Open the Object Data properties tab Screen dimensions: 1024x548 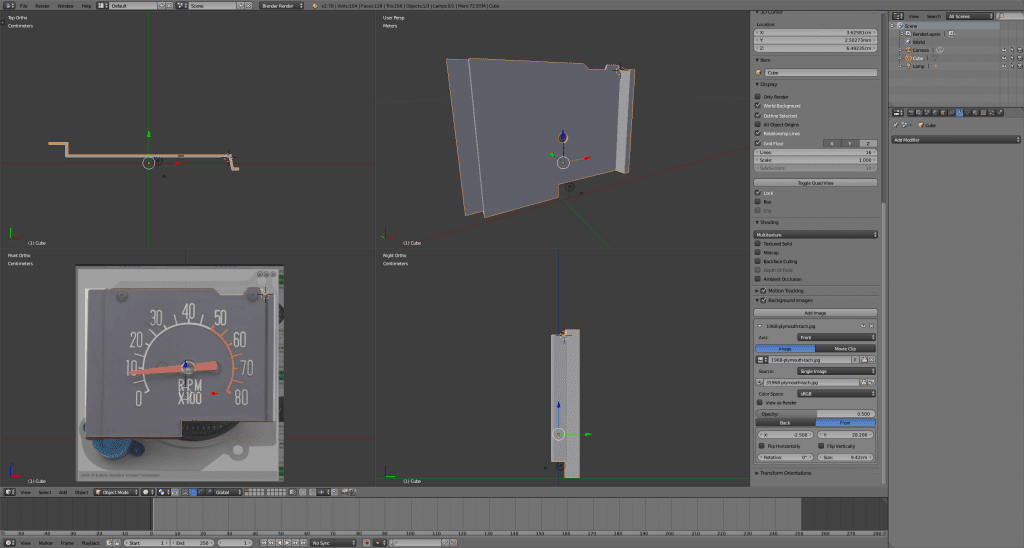967,112
